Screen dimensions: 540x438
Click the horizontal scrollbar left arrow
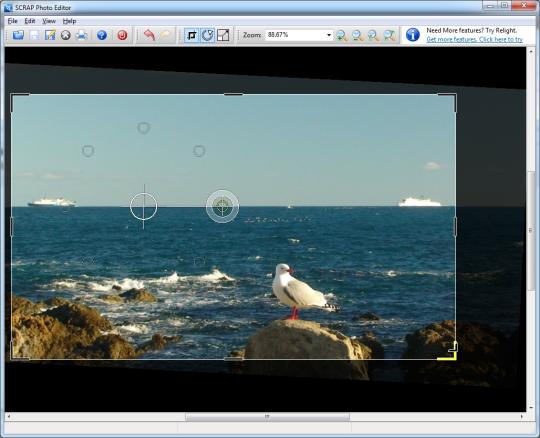point(9,417)
